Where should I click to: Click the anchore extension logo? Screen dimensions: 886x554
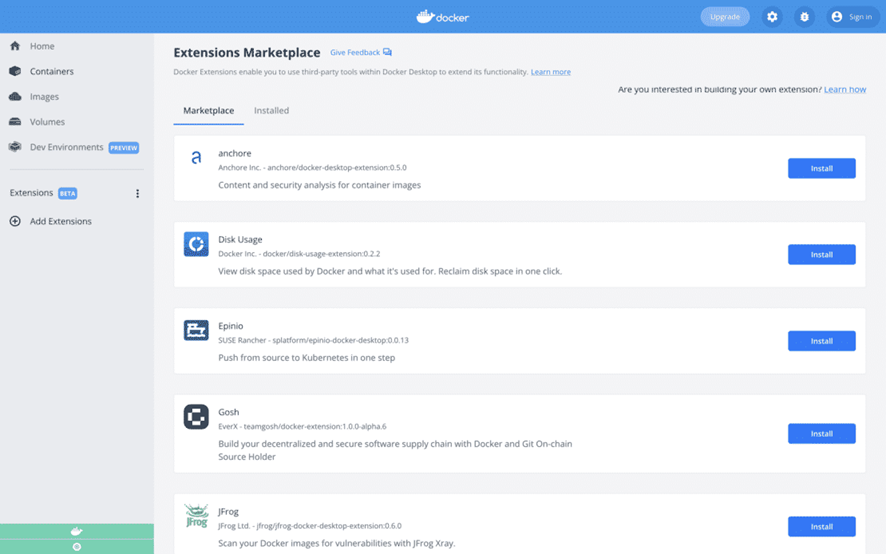click(196, 157)
